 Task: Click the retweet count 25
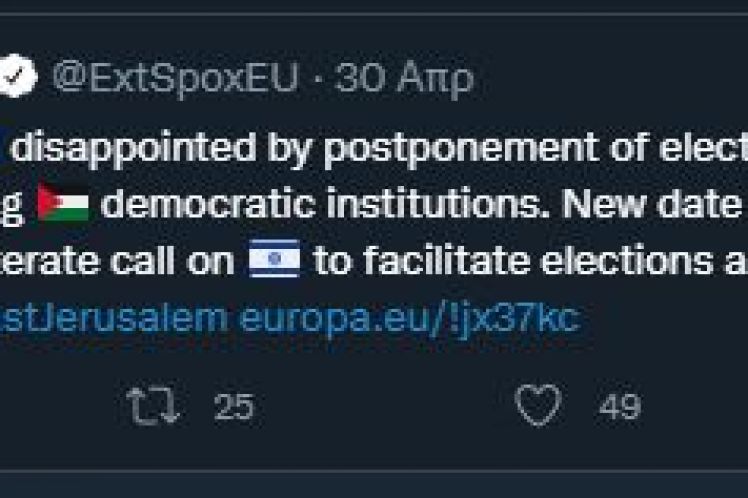point(234,407)
